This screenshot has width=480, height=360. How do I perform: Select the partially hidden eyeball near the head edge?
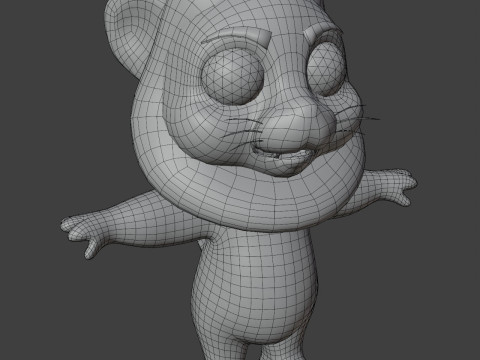pos(325,69)
